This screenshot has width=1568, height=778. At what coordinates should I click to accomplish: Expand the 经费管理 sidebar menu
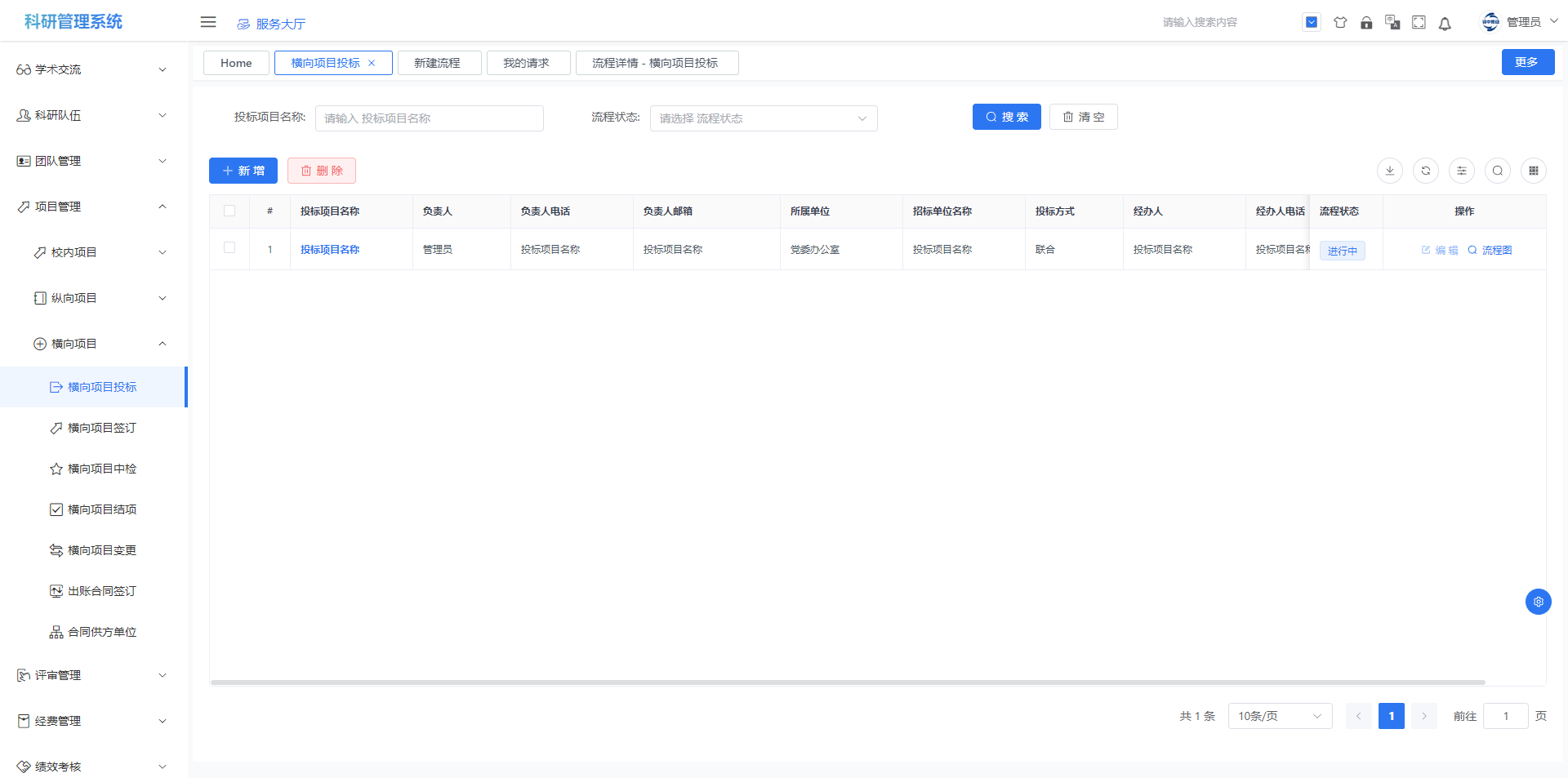tap(91, 721)
